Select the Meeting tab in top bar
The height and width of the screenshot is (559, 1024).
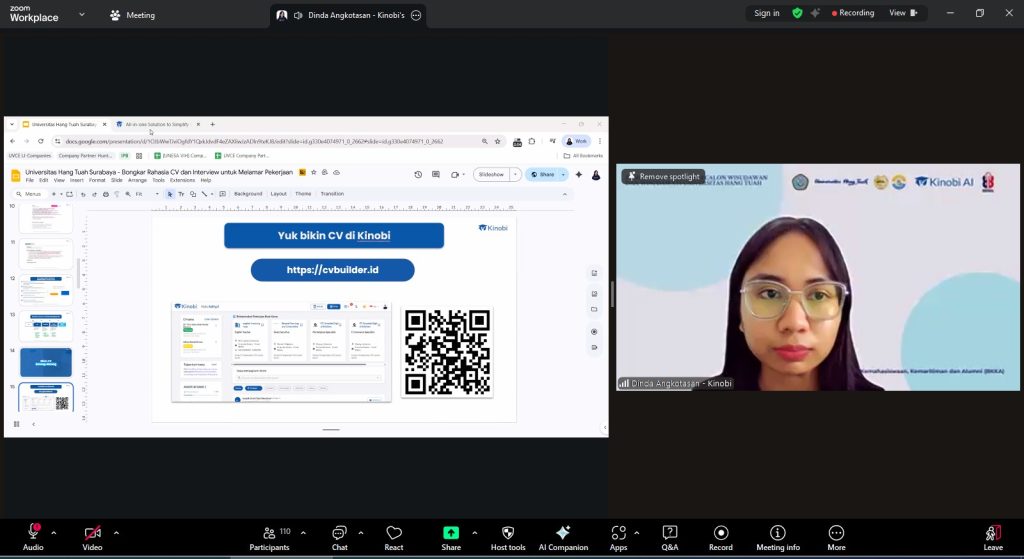[x=132, y=15]
